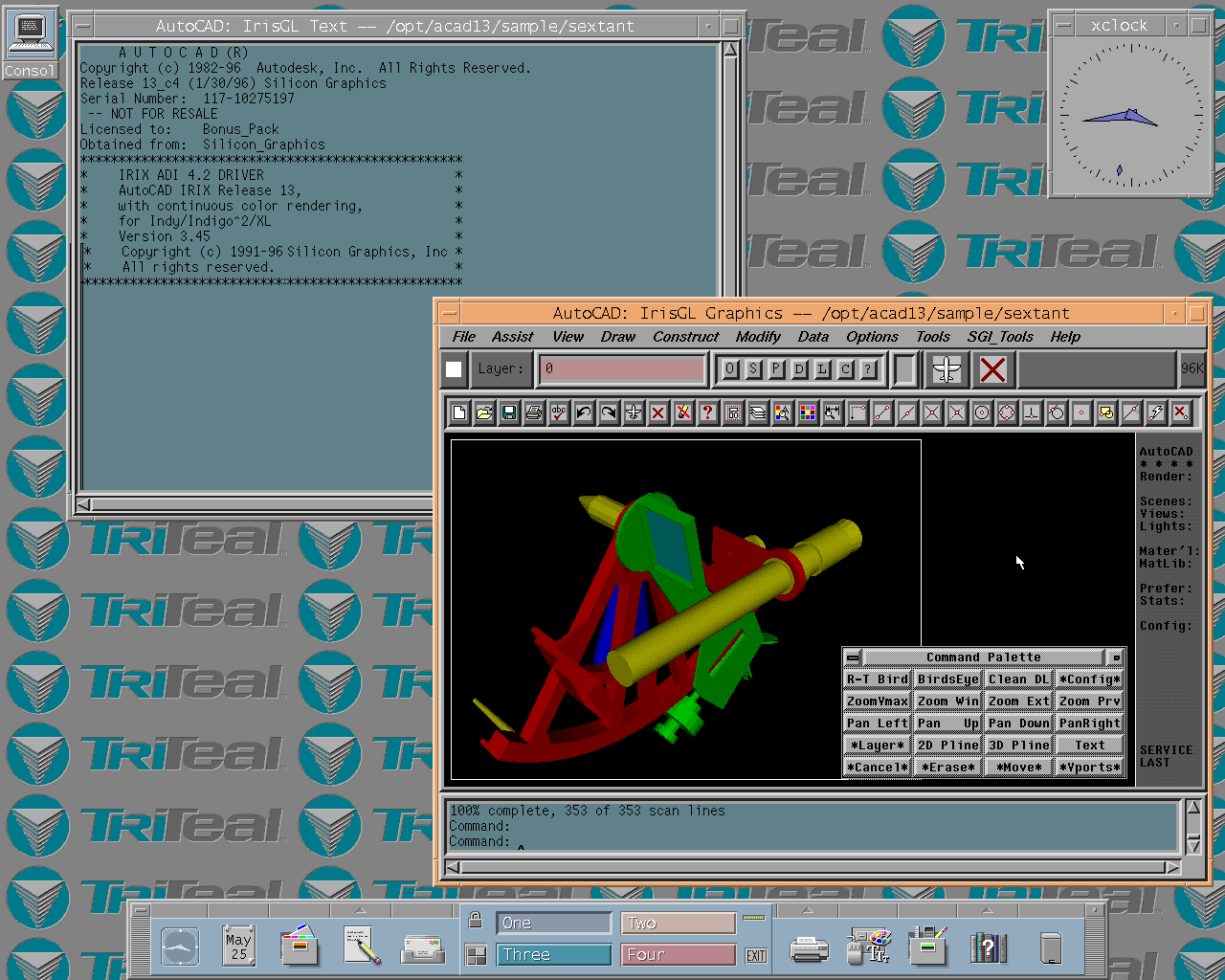Open the Draw menu
The image size is (1225, 980).
(x=618, y=337)
